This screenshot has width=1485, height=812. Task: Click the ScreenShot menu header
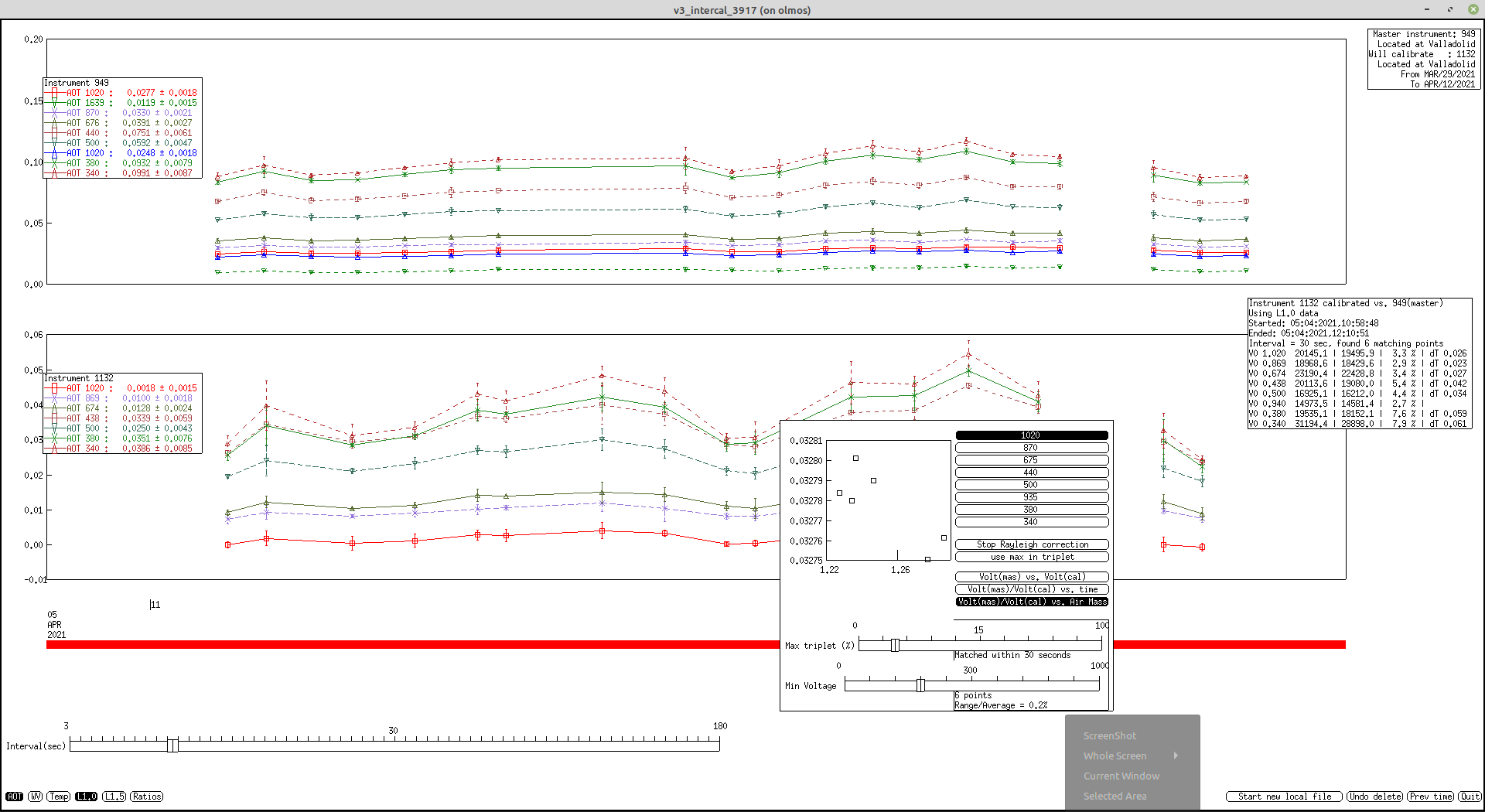pyautogui.click(x=1110, y=735)
